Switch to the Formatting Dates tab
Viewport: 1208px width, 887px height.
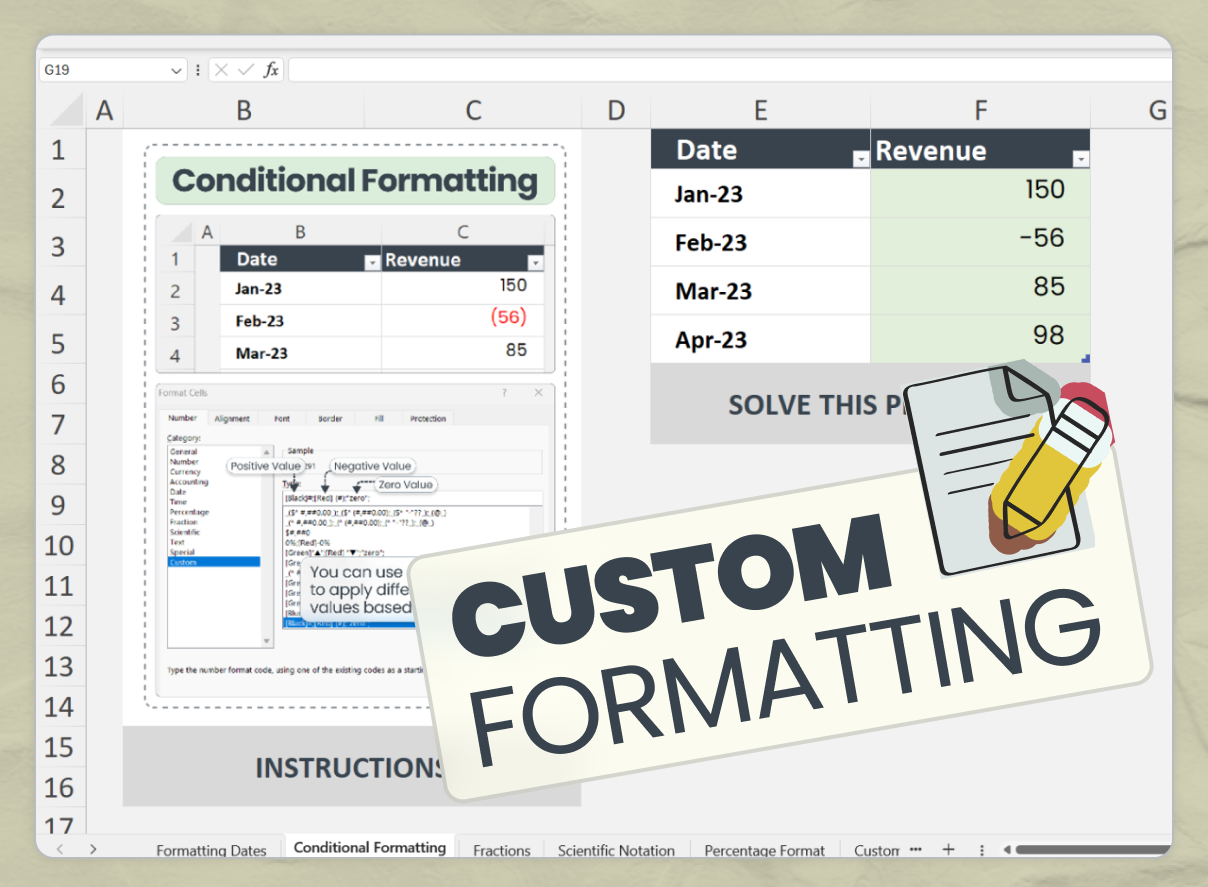click(x=211, y=850)
